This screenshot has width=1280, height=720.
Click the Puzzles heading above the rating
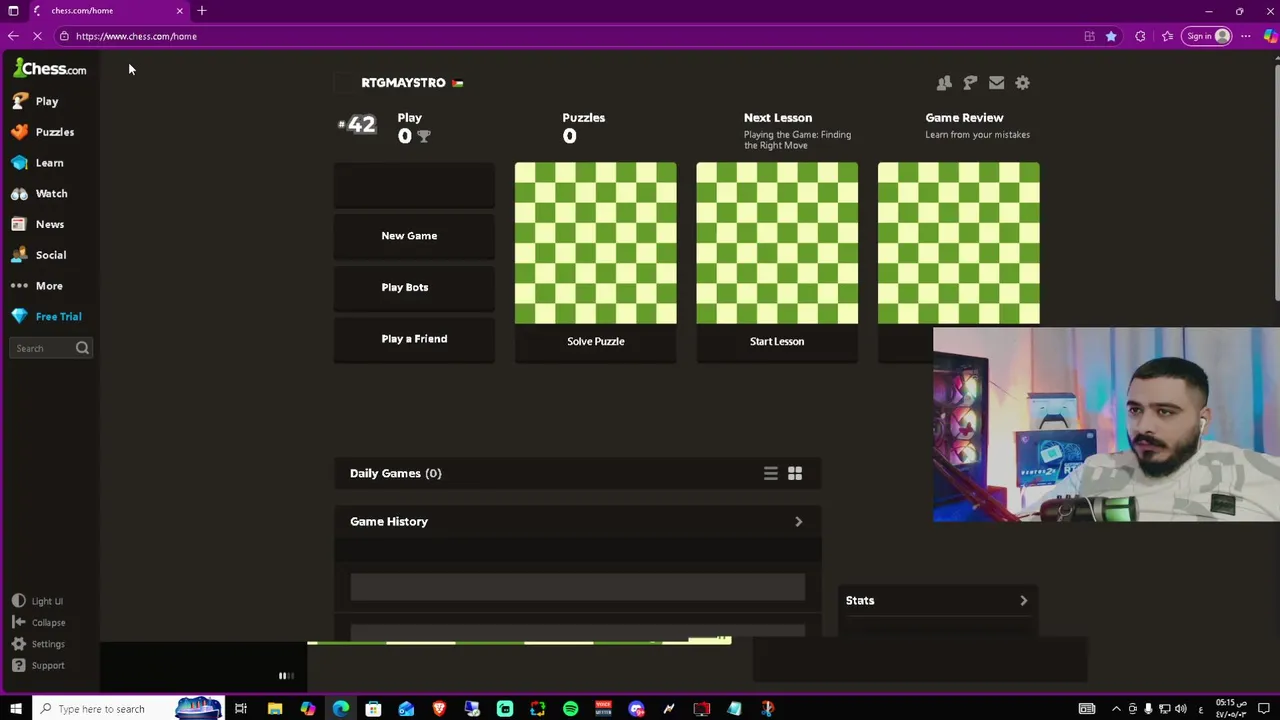[584, 118]
